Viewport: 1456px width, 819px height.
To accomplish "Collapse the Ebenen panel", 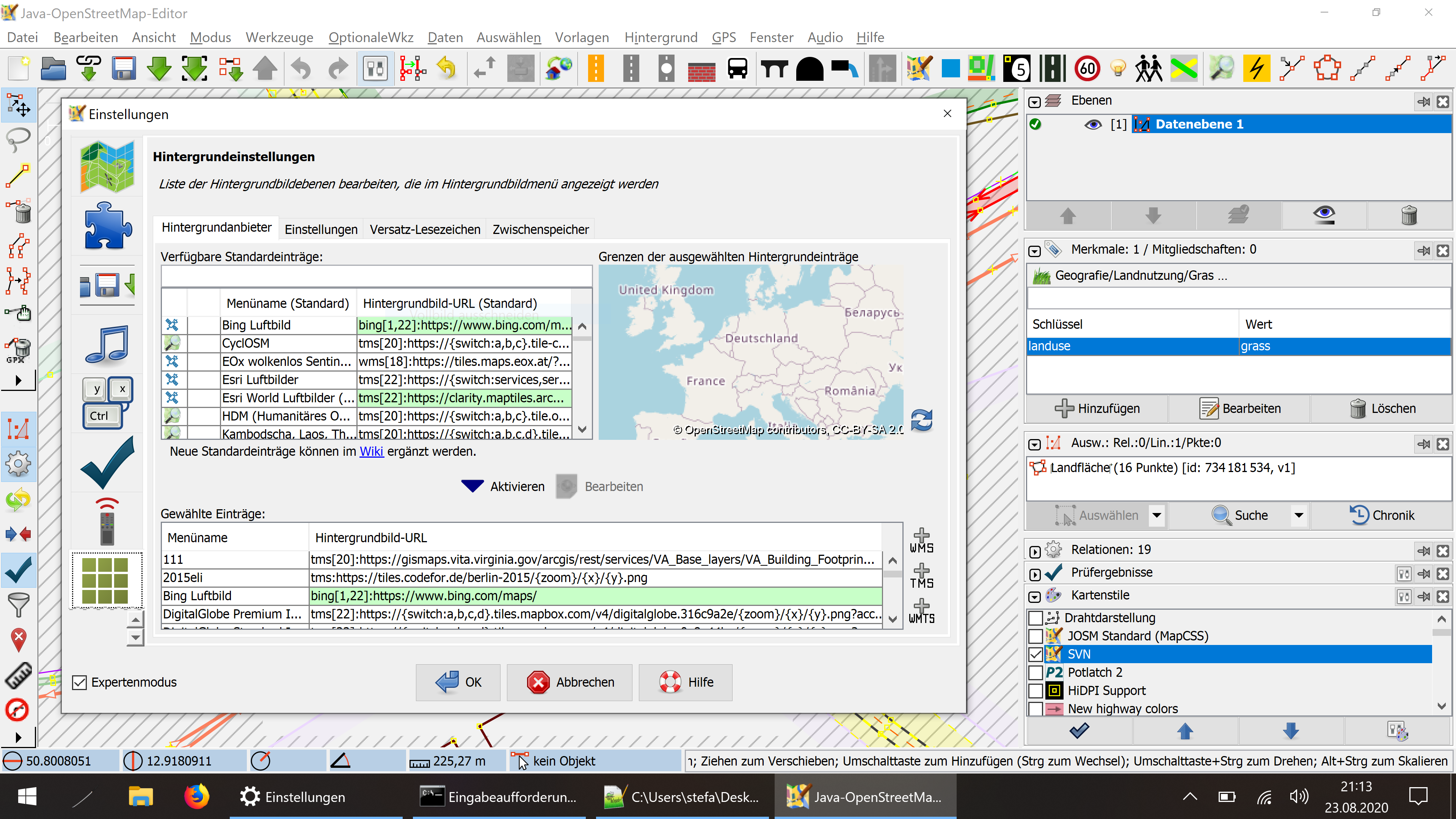I will coord(1034,102).
